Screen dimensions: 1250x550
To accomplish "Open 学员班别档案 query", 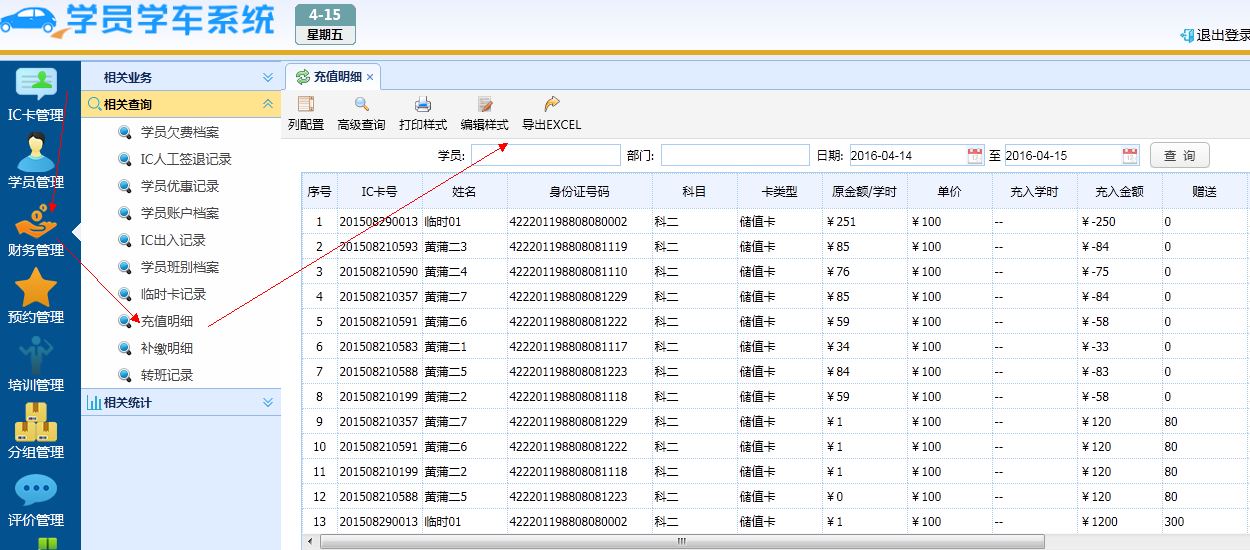I will (x=180, y=267).
